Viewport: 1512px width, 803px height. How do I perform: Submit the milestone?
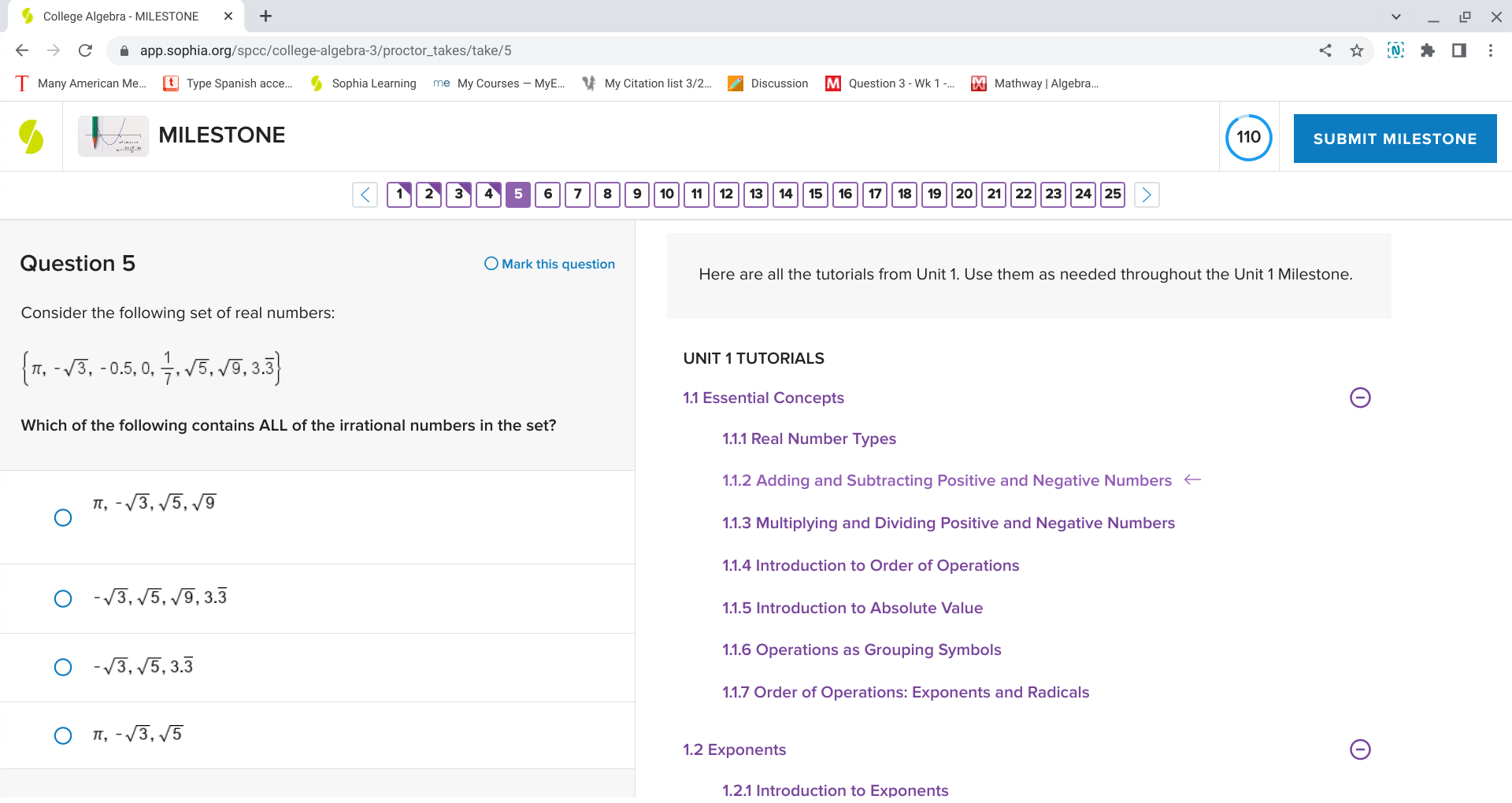[x=1395, y=139]
